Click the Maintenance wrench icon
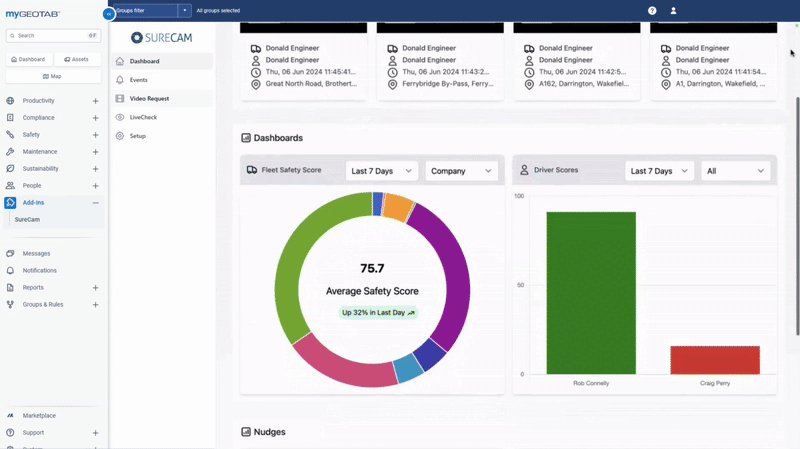 tap(10, 152)
